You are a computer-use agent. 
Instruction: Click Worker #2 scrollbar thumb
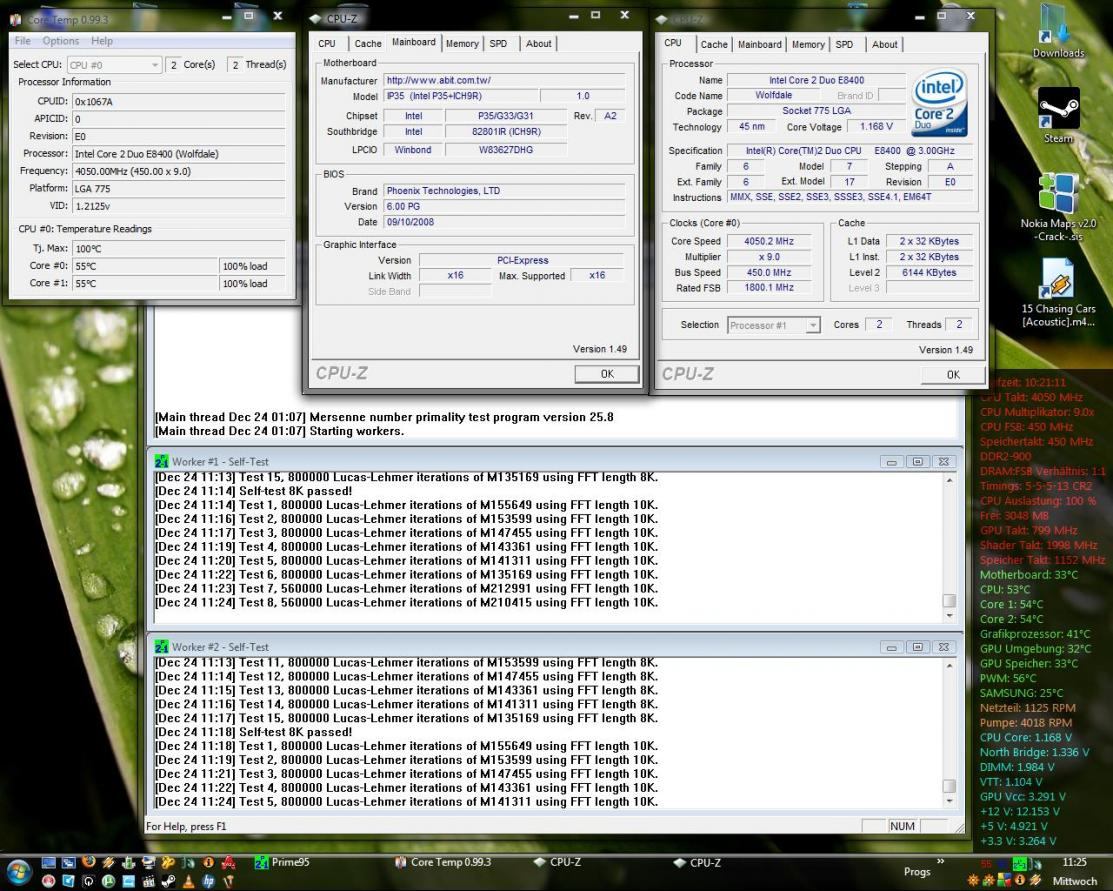(949, 786)
